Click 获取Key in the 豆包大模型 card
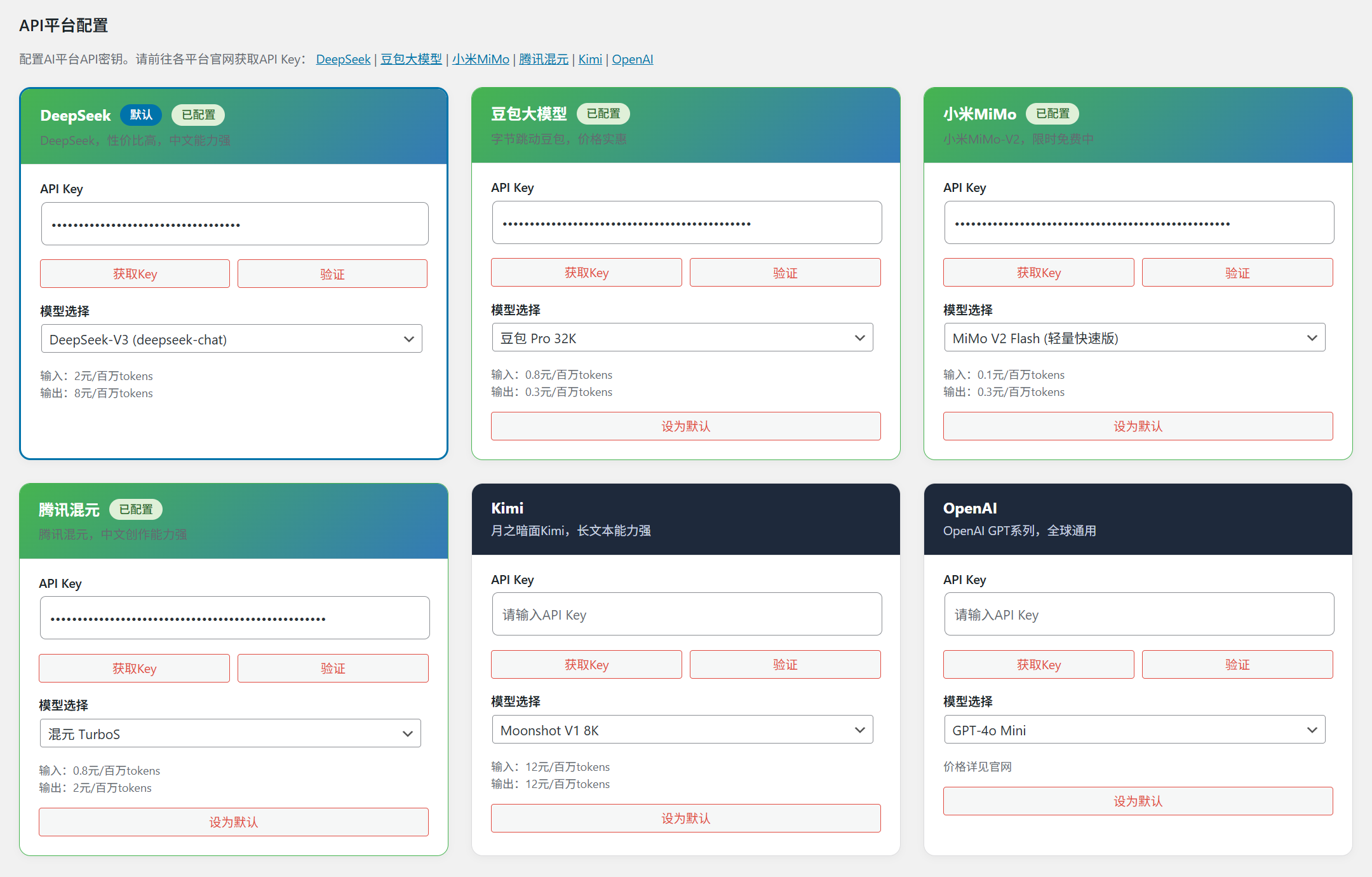The width and height of the screenshot is (1372, 877). click(x=587, y=273)
